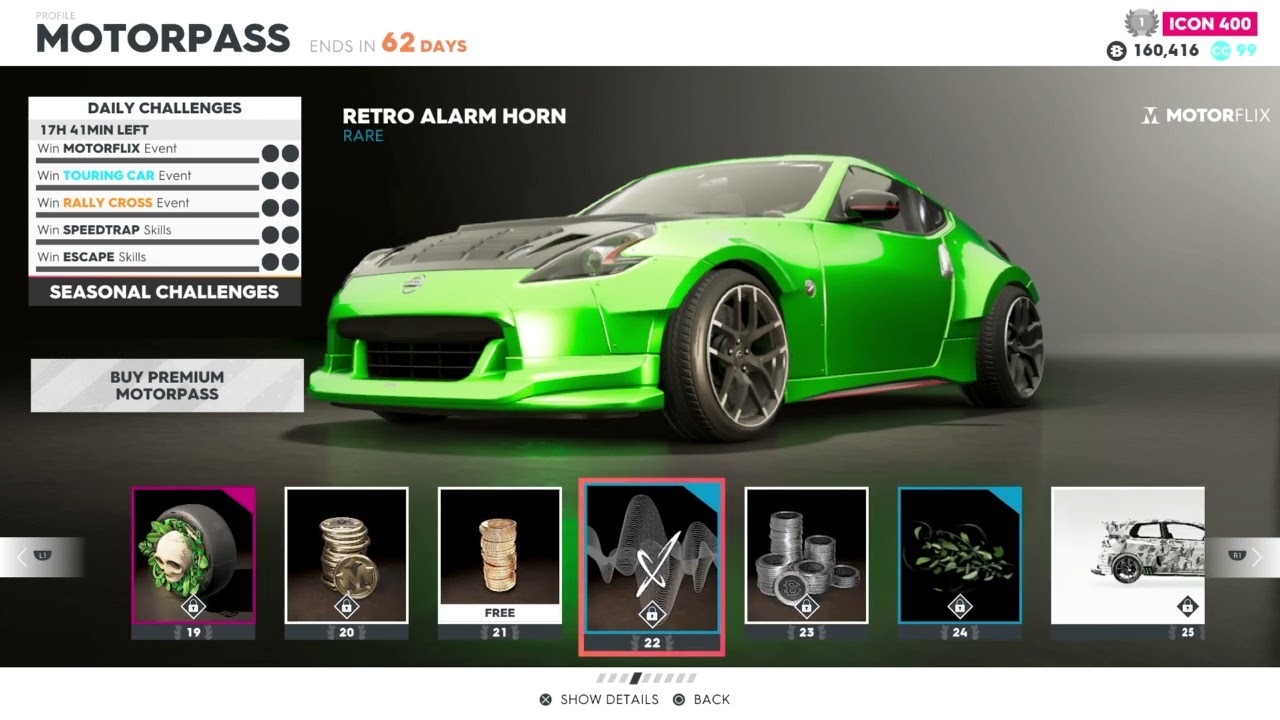Click the 17H 41MIN LEFT timer
The image size is (1280, 720).
coord(94,130)
